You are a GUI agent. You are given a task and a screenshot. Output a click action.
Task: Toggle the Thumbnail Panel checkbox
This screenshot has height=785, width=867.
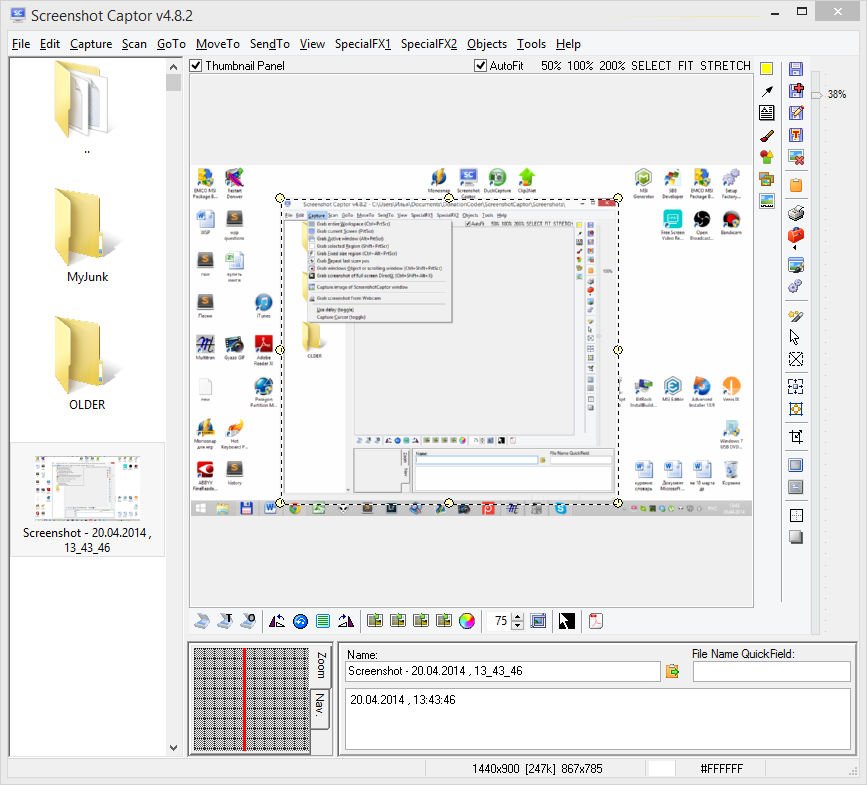(x=197, y=66)
